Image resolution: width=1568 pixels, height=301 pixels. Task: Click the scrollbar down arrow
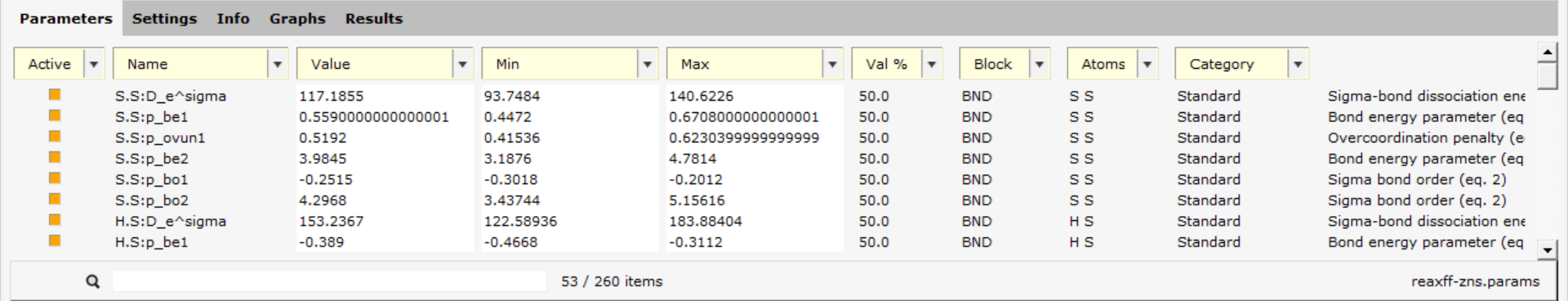tap(1547, 249)
